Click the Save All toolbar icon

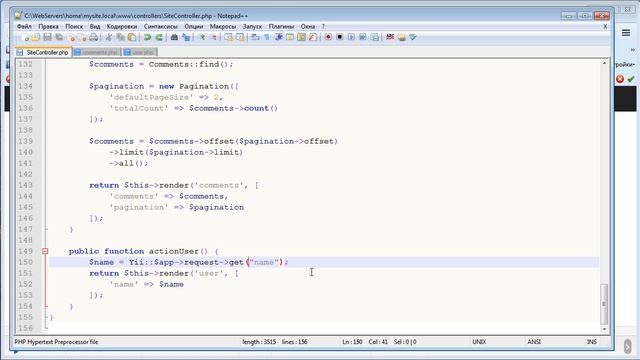59,38
